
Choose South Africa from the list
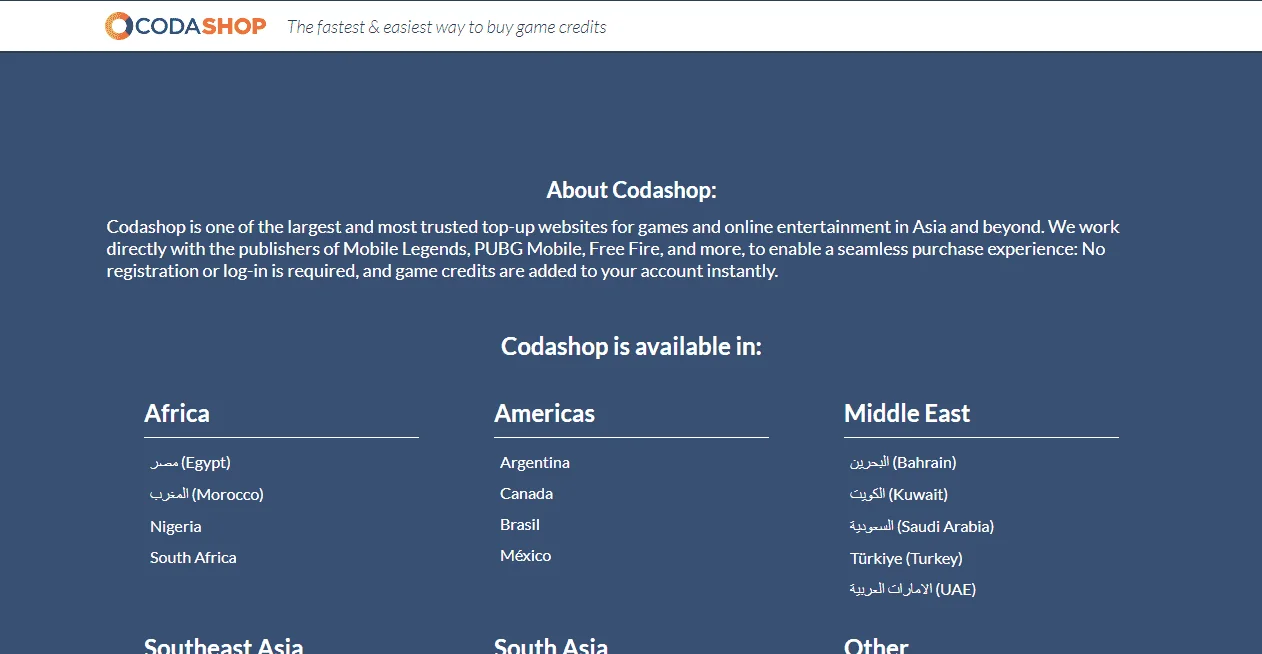(193, 557)
